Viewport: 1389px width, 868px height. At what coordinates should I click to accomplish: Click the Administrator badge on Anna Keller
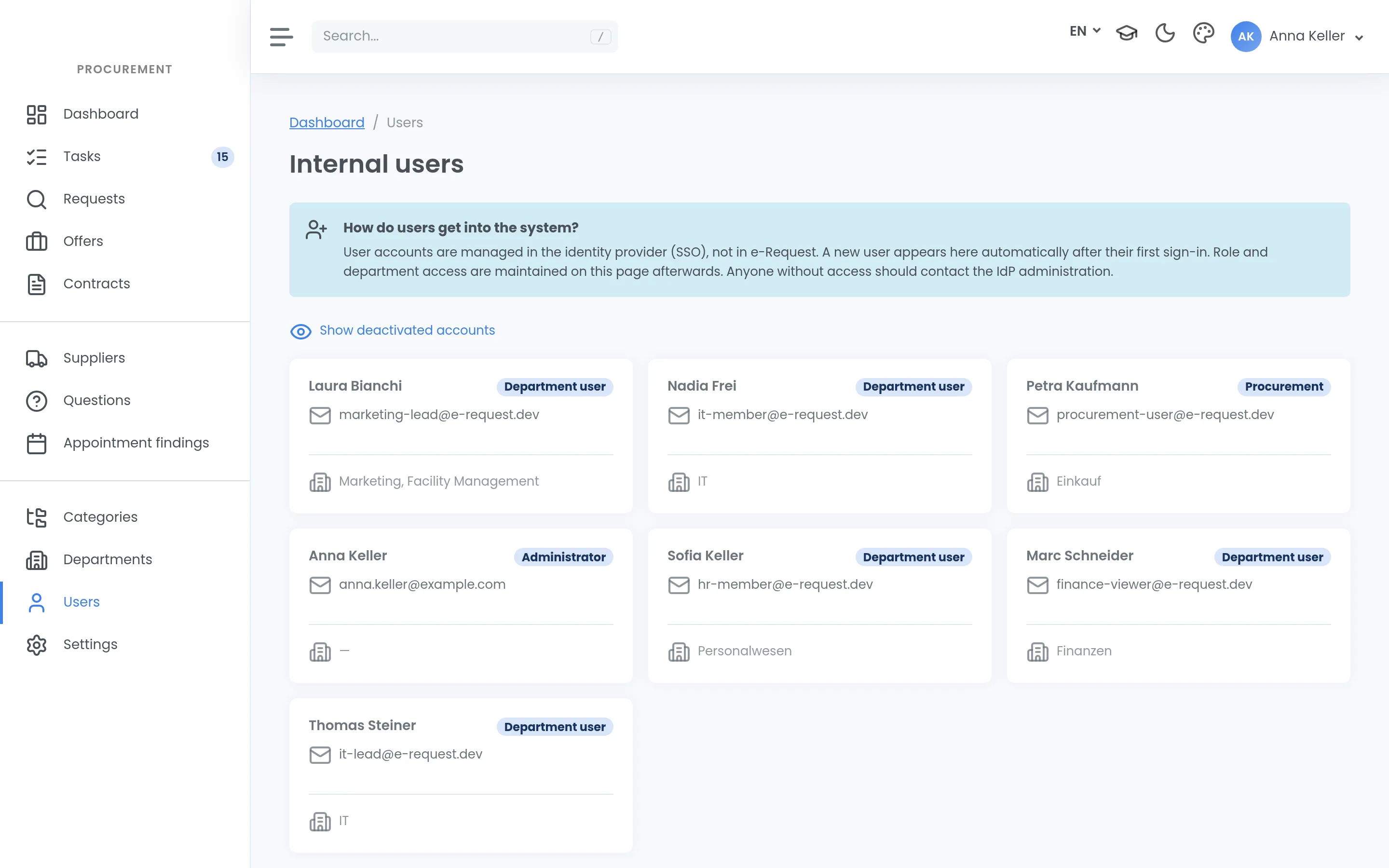(x=563, y=556)
